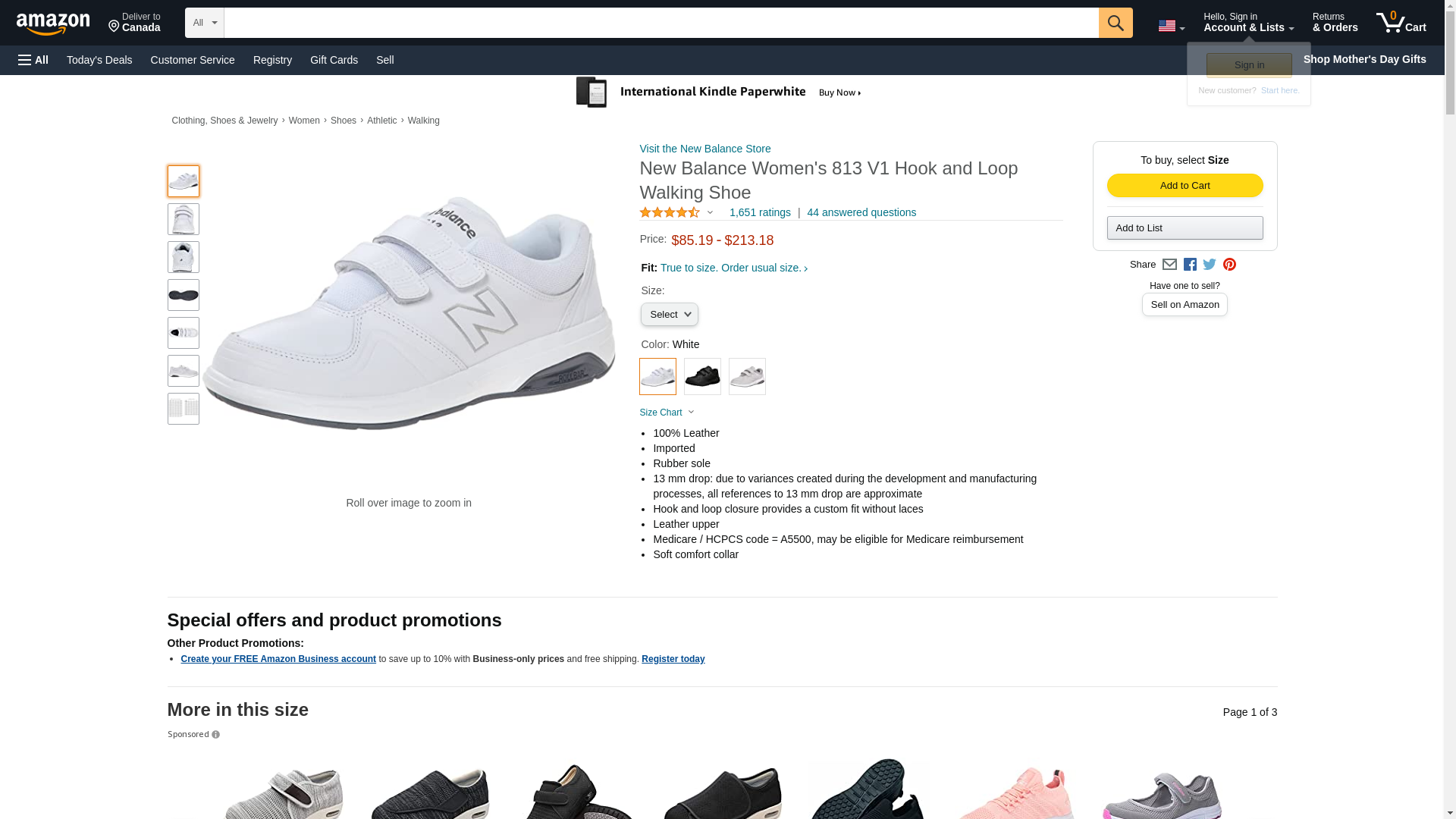Image resolution: width=1456 pixels, height=819 pixels.
Task: Click the search magnifier button
Action: pos(1115,23)
